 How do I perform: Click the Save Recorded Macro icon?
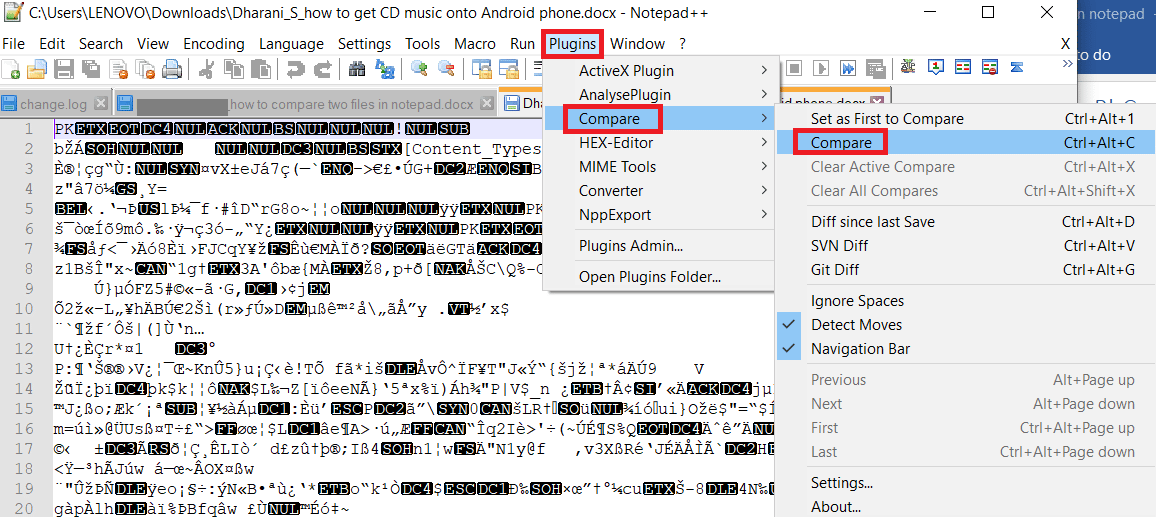(x=876, y=69)
